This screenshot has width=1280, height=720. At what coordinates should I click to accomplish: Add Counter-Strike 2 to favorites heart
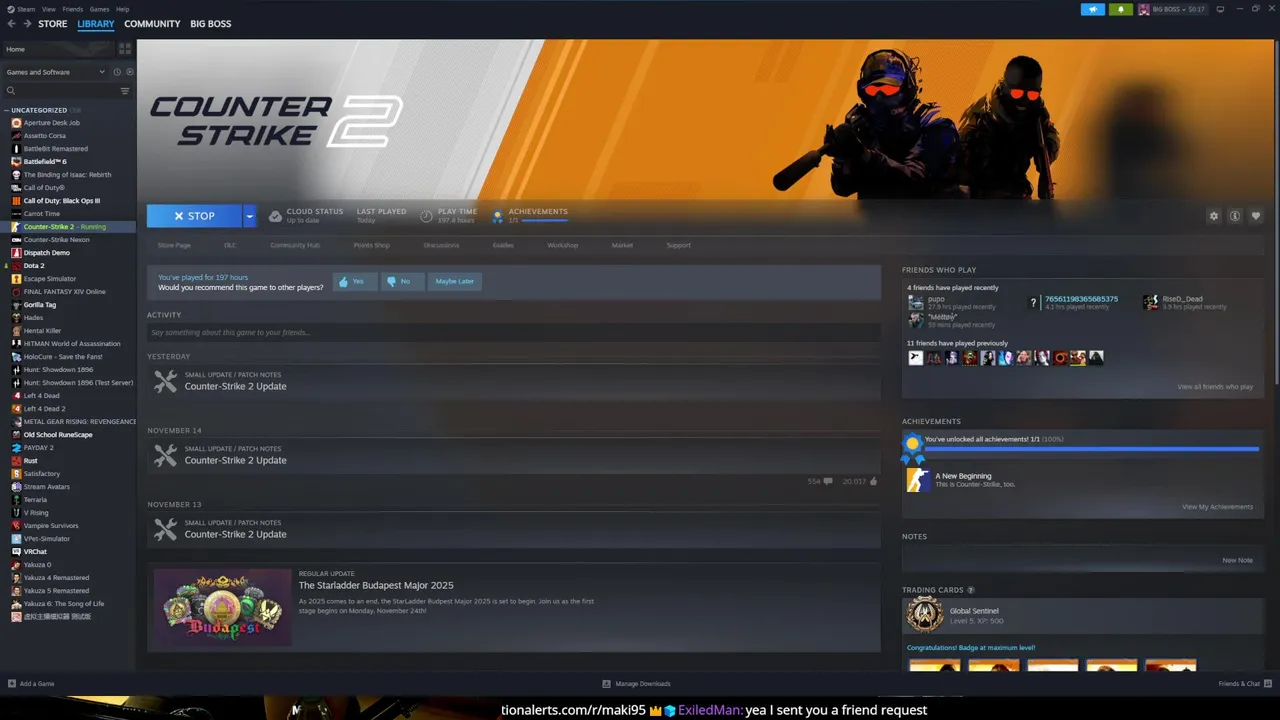point(1256,216)
